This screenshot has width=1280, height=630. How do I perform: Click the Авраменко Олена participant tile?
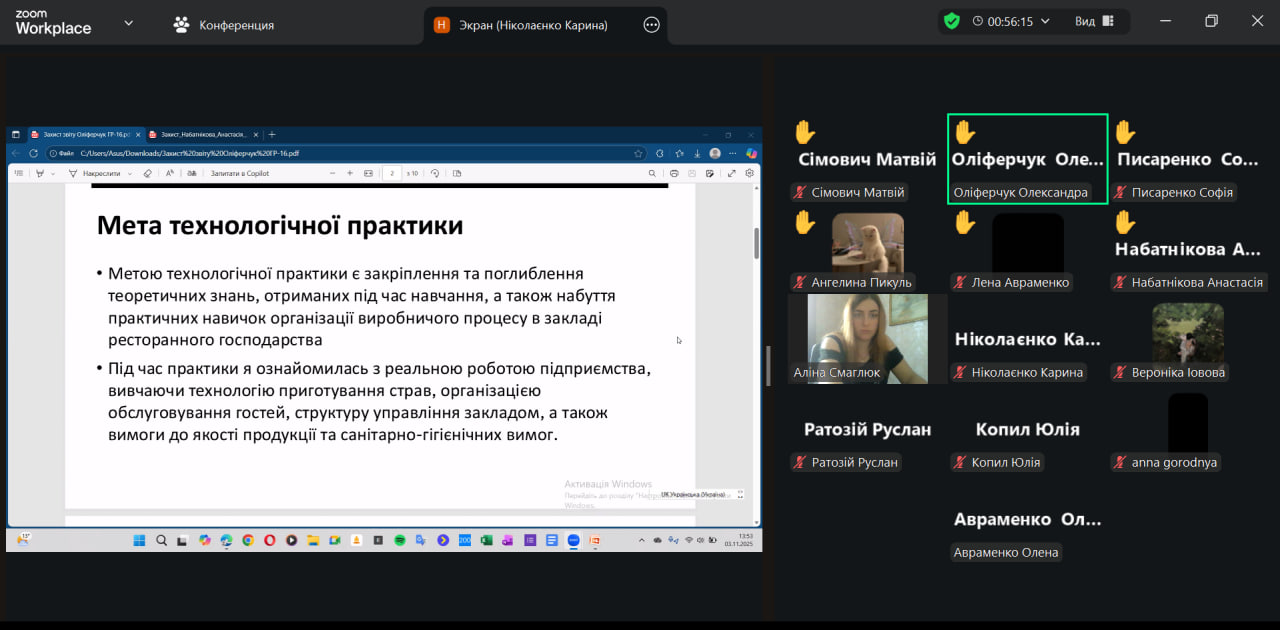click(x=1027, y=530)
